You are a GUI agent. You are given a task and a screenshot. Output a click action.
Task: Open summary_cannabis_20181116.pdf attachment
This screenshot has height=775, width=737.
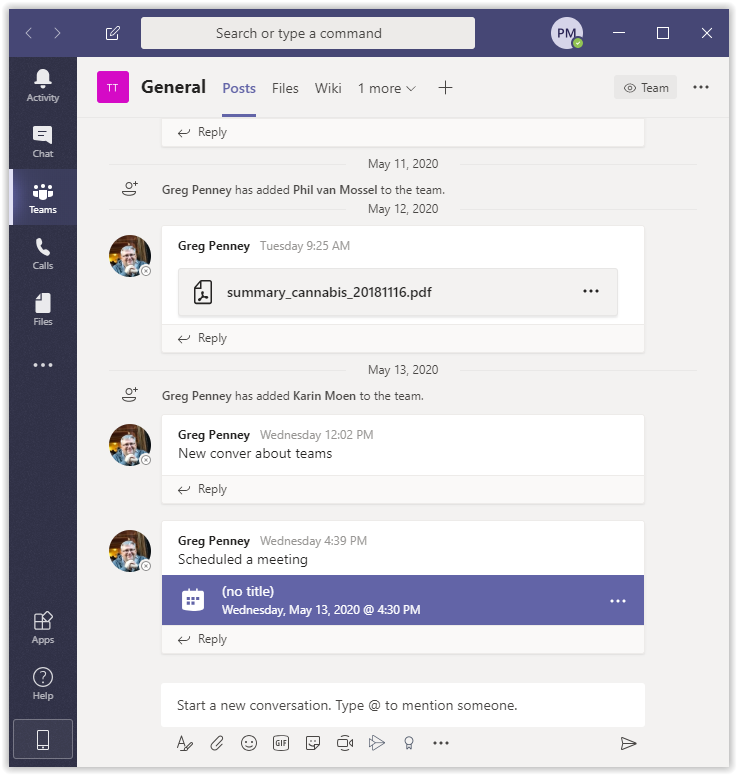pyautogui.click(x=398, y=292)
